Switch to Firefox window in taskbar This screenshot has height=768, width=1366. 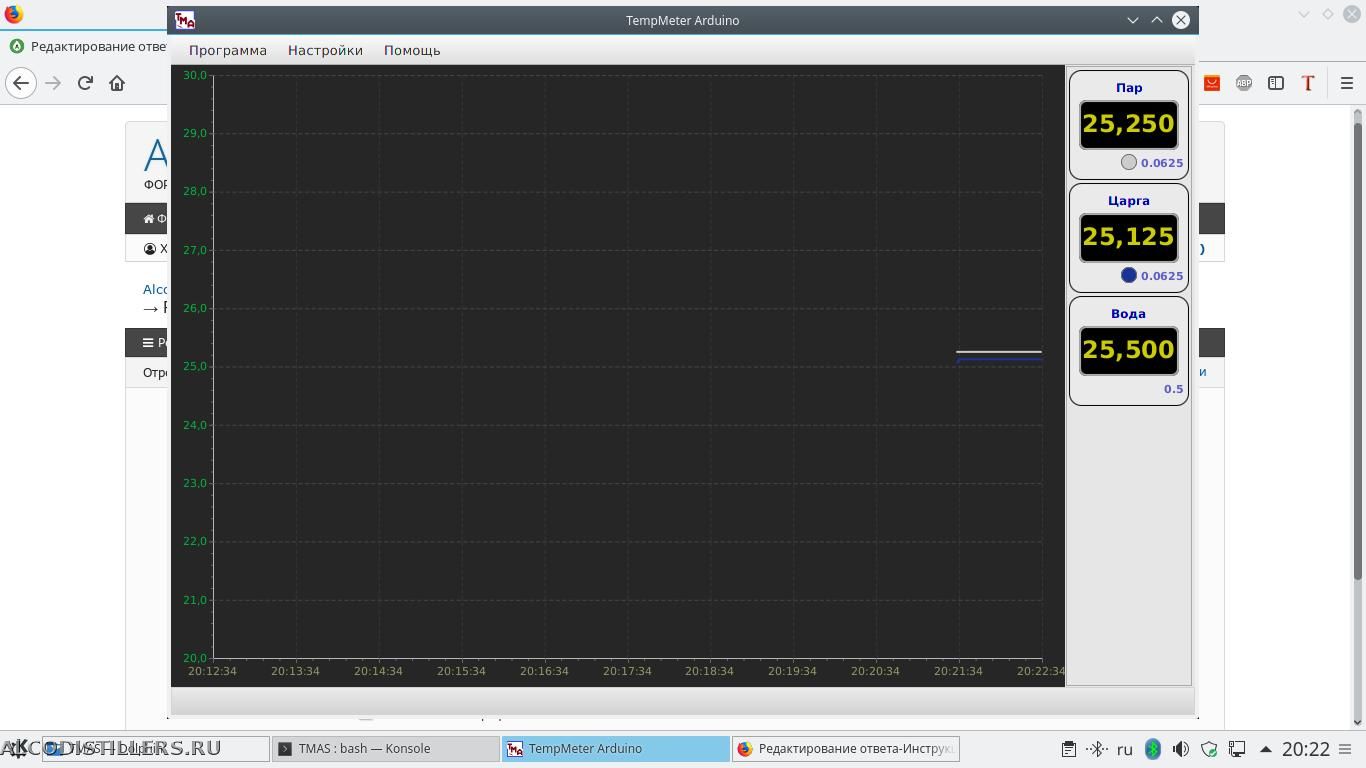[845, 748]
